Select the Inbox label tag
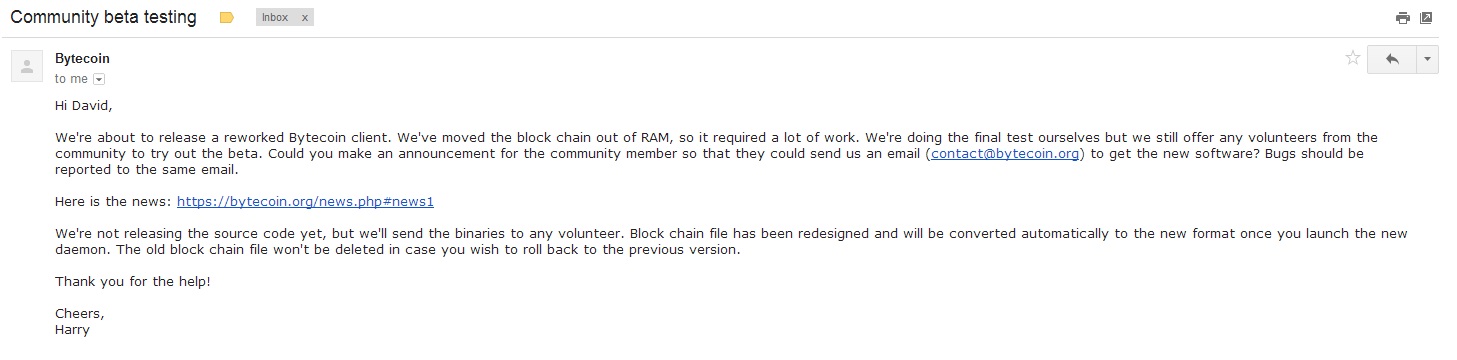Image resolution: width=1457 pixels, height=360 pixels. (x=275, y=18)
